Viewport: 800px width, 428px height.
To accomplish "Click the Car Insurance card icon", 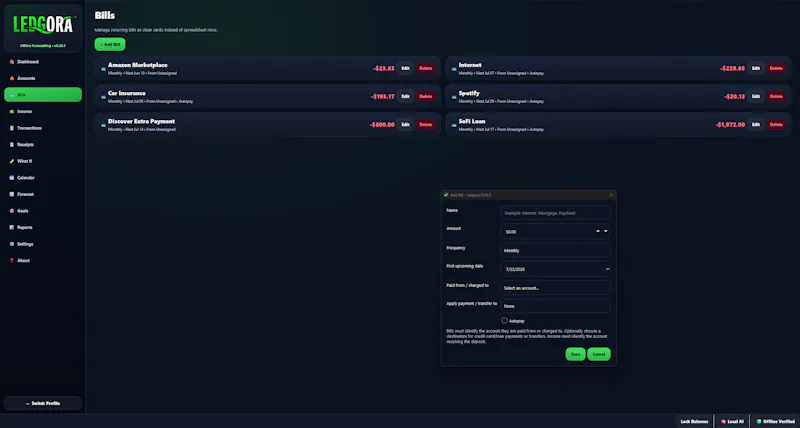I will (103, 96).
